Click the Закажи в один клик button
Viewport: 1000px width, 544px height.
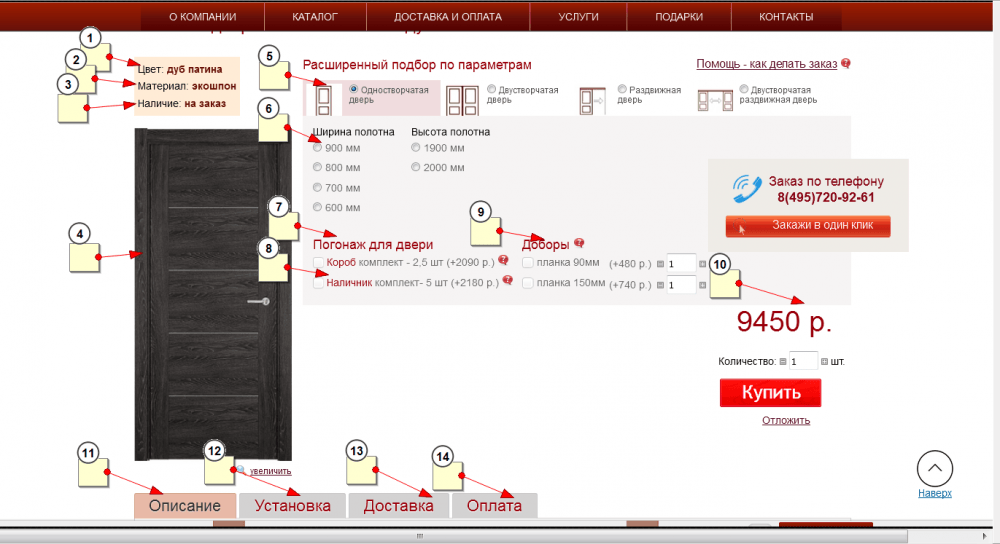click(x=808, y=226)
